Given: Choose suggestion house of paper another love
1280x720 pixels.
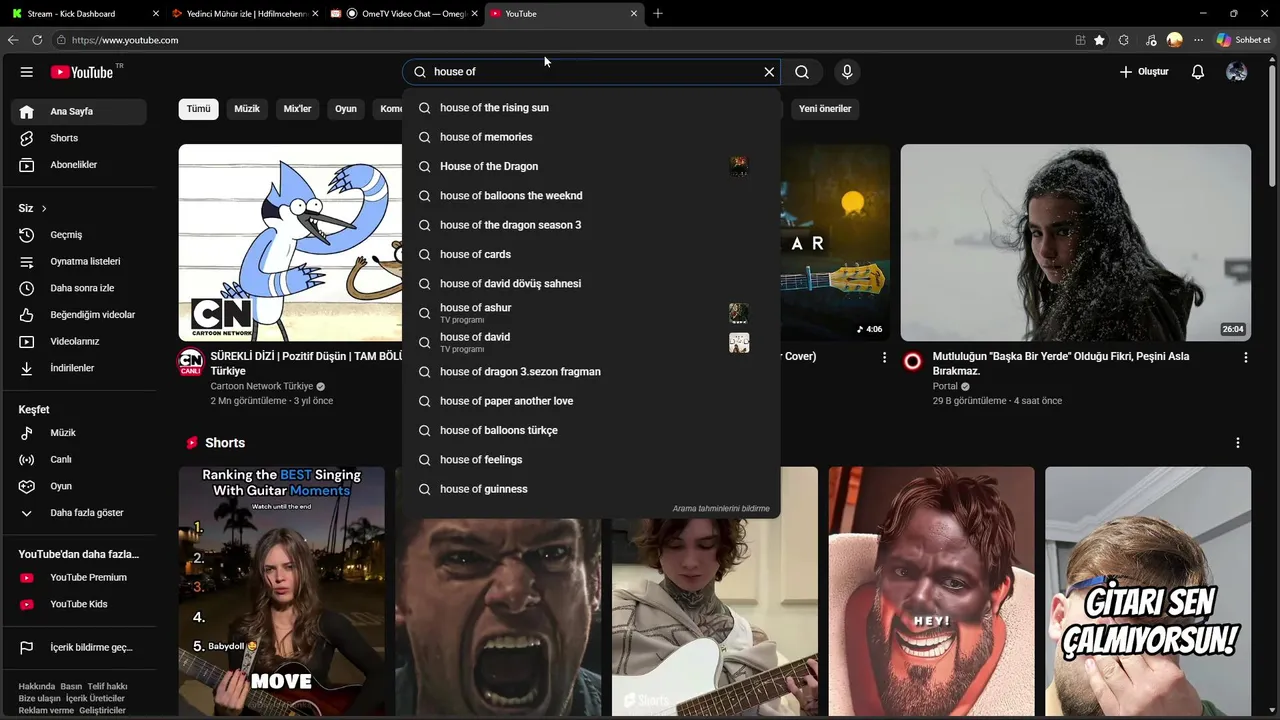Looking at the screenshot, I should tap(591, 401).
